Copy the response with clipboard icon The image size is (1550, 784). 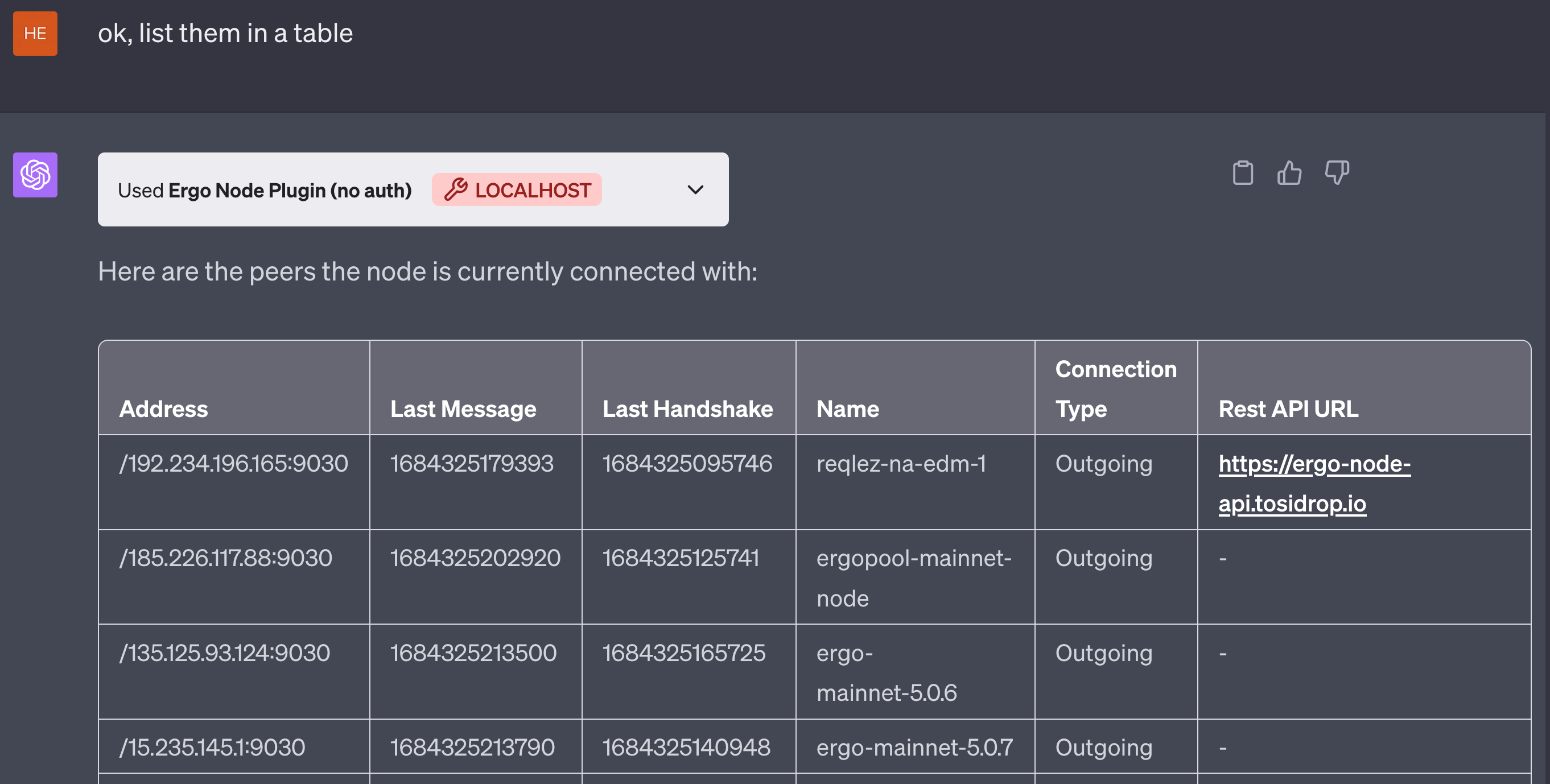point(1243,174)
